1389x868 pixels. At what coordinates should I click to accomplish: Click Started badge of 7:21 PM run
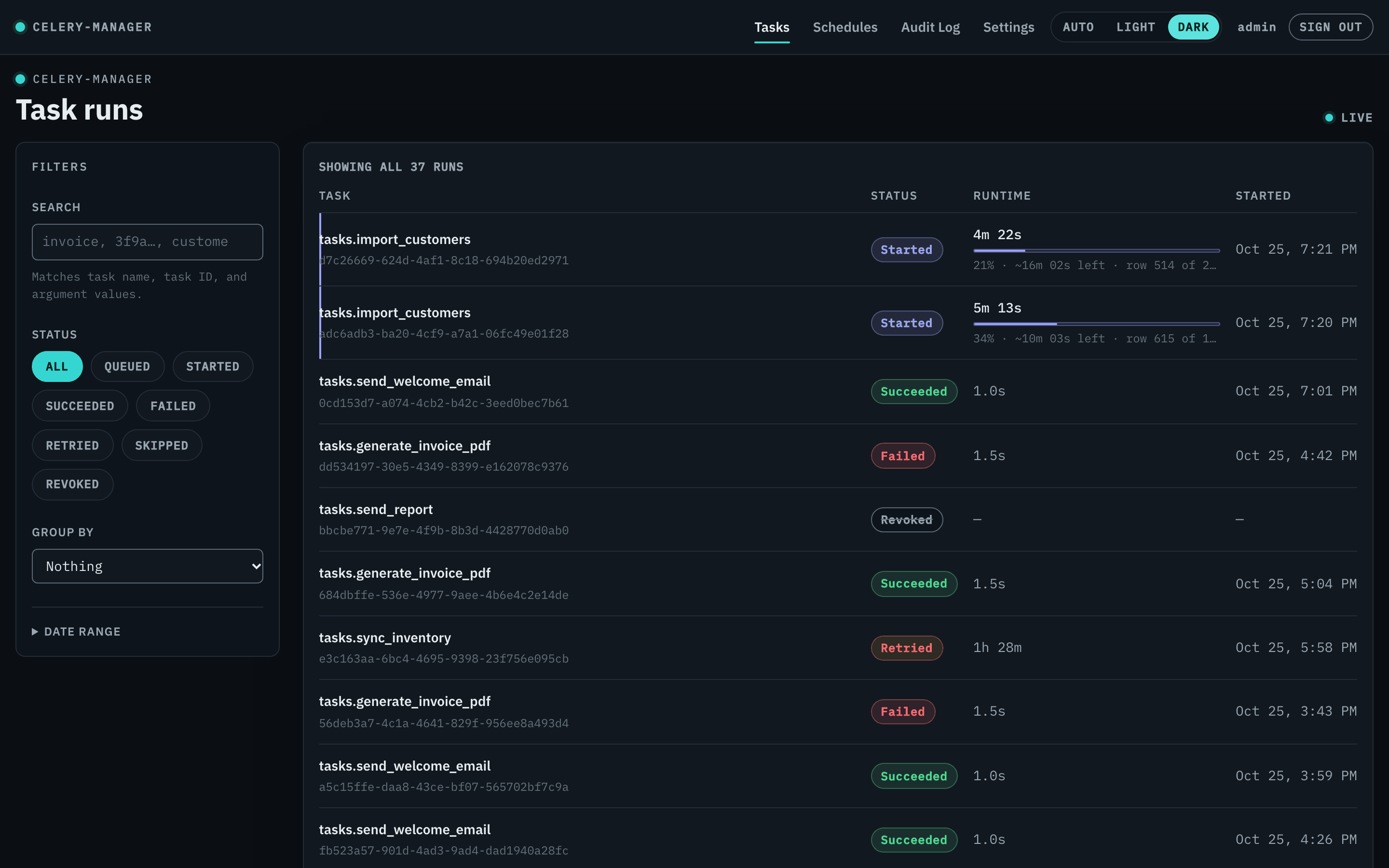906,250
